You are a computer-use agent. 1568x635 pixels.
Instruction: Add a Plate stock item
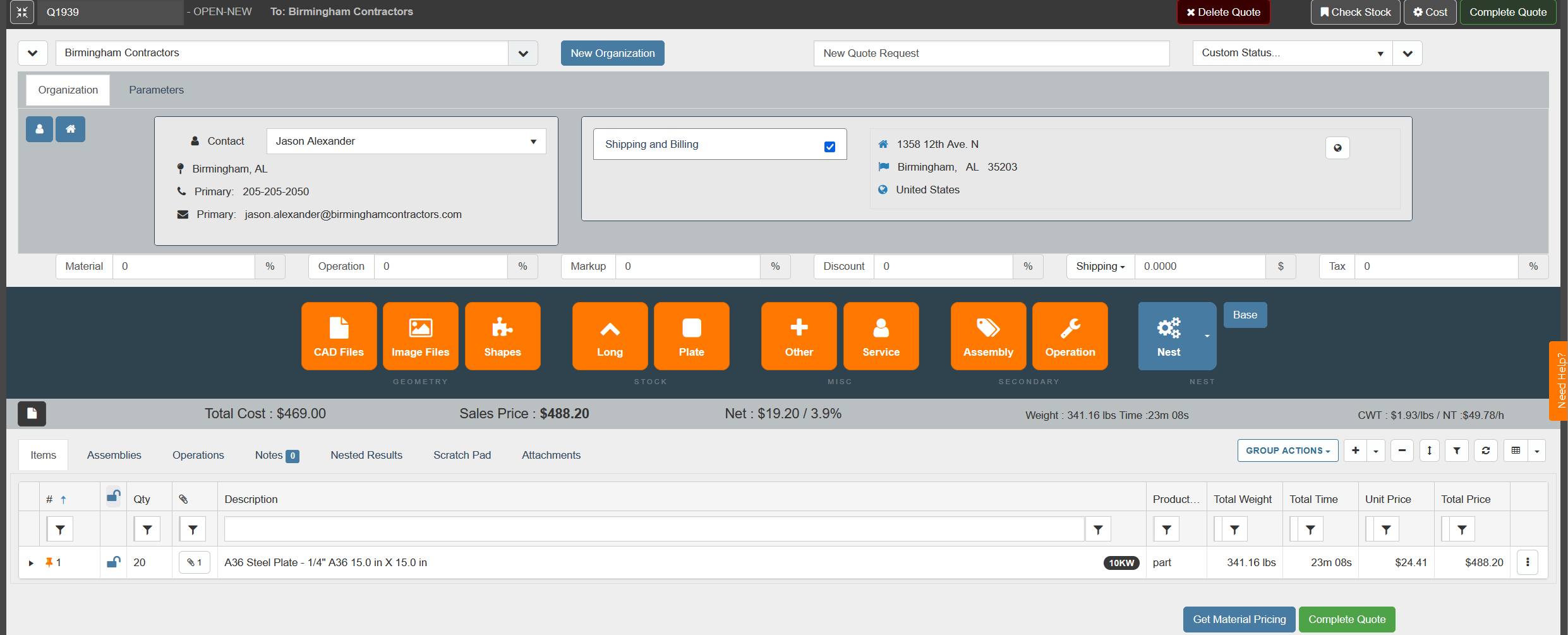tap(691, 336)
